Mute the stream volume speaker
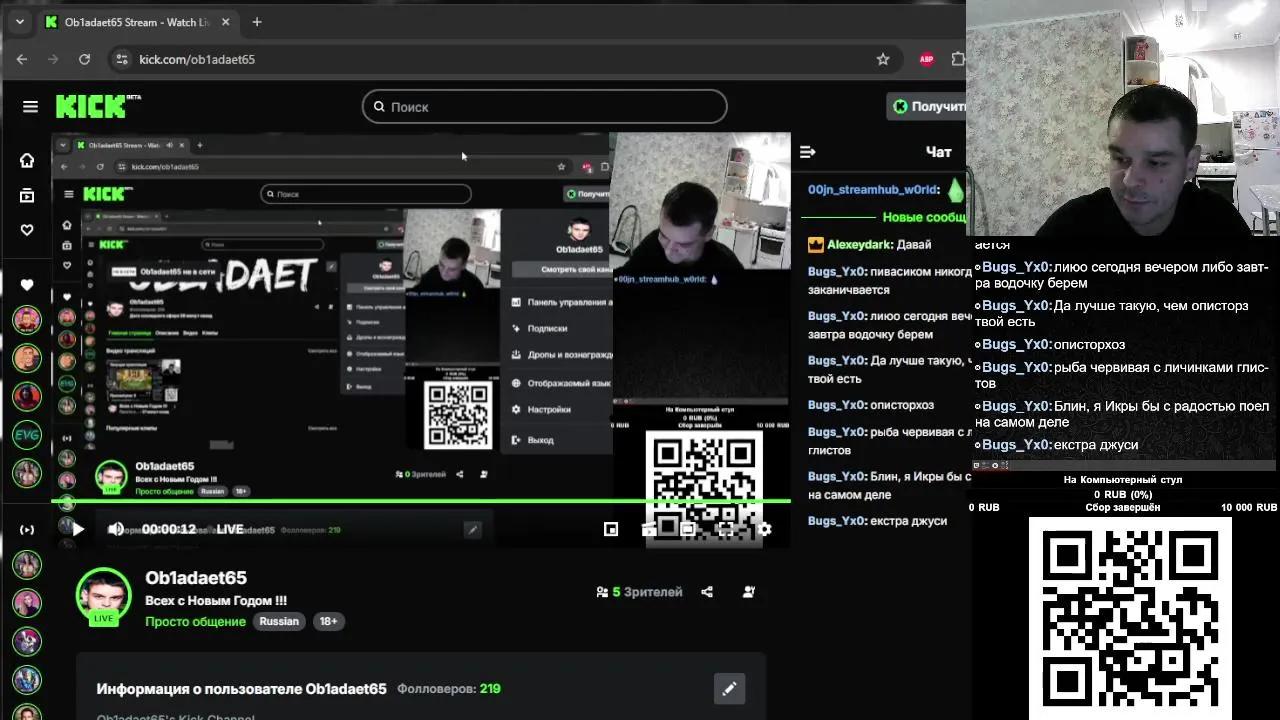The image size is (1280, 720). (116, 529)
